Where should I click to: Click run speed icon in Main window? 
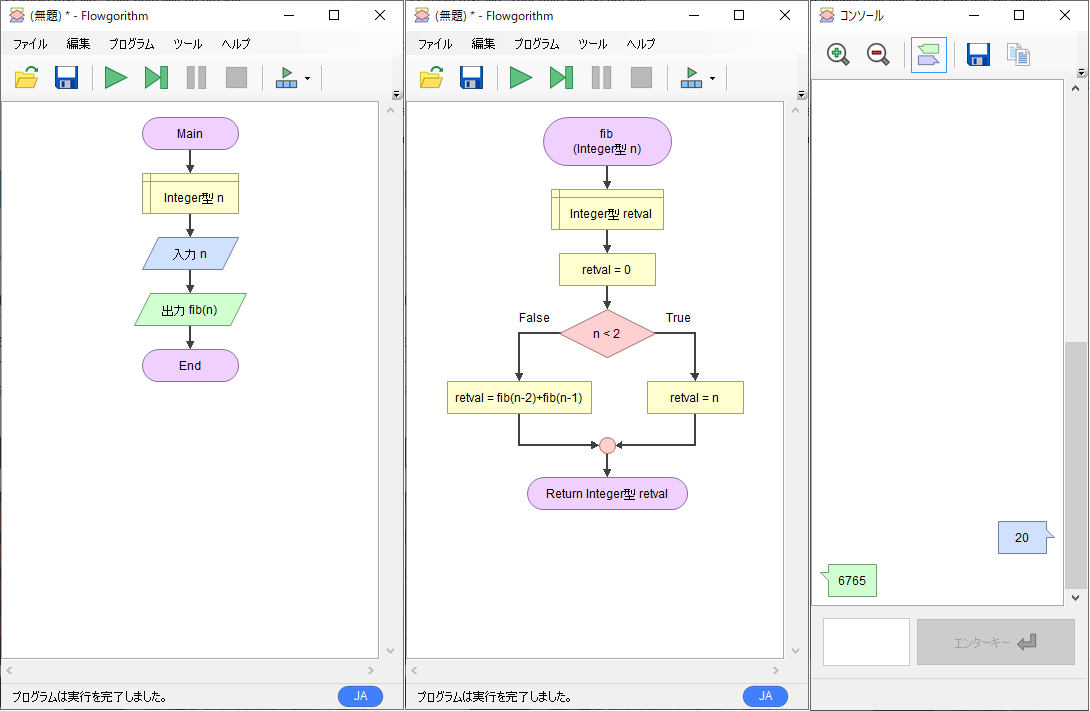click(286, 78)
